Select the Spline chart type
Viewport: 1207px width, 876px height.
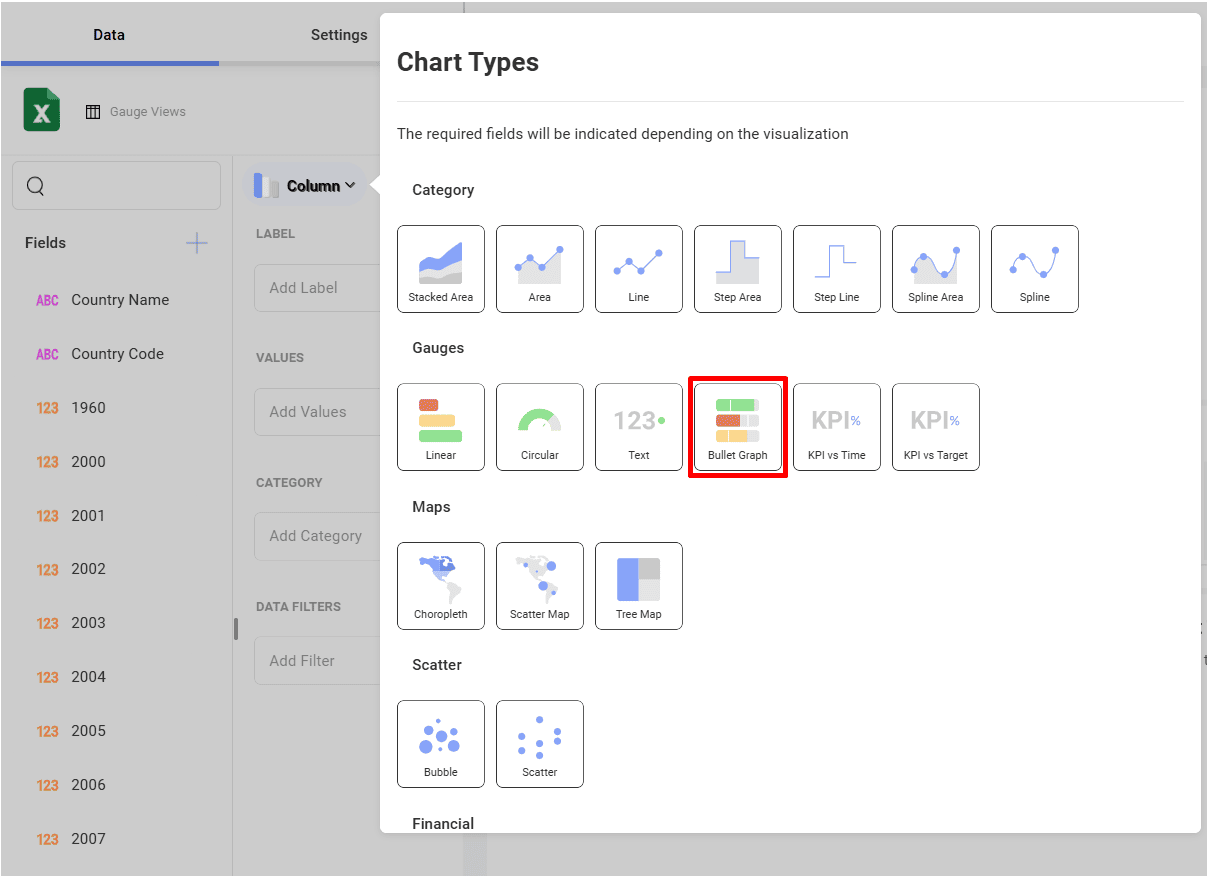click(x=1035, y=269)
